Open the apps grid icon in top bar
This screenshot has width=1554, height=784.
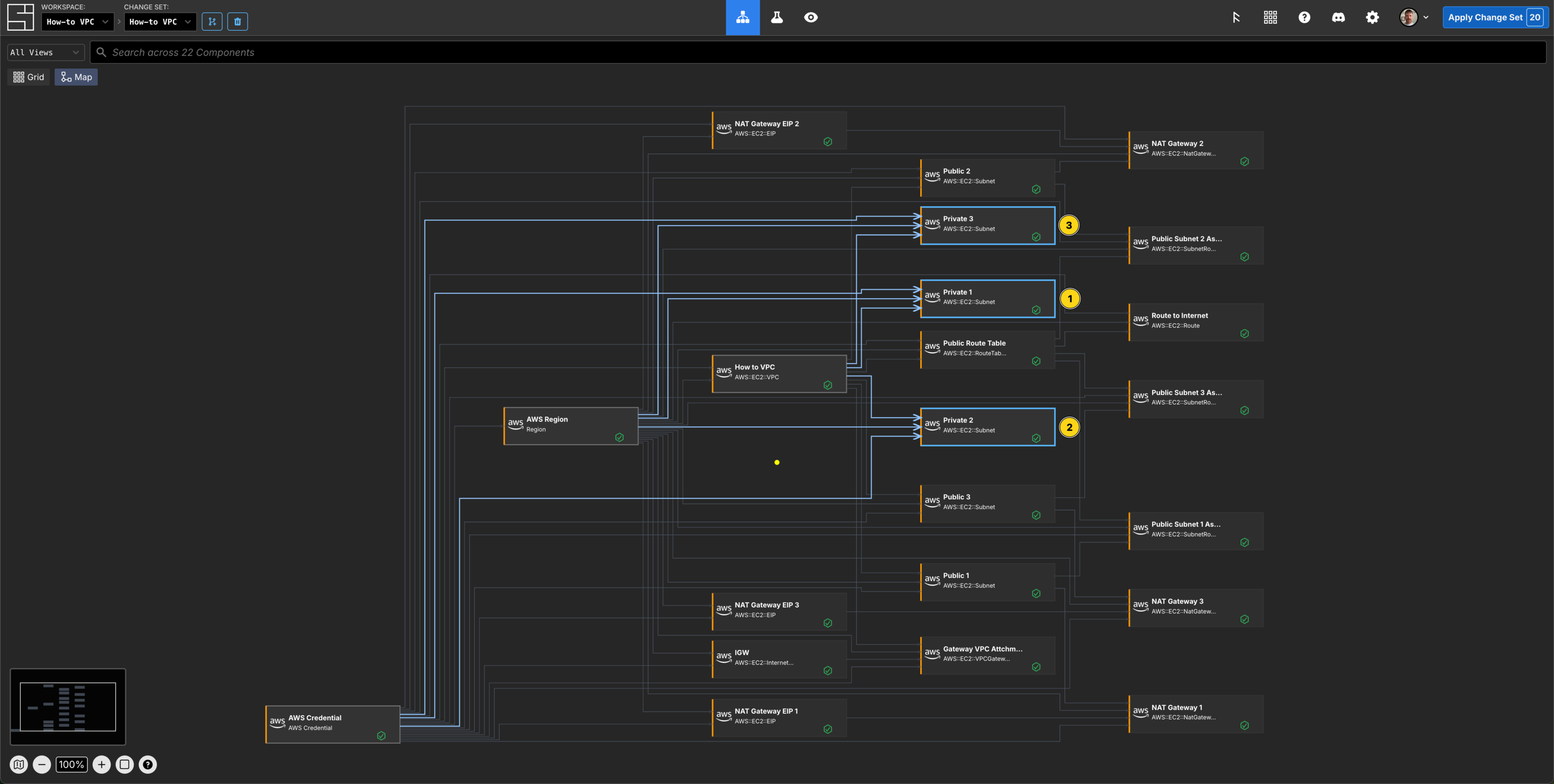[1270, 17]
